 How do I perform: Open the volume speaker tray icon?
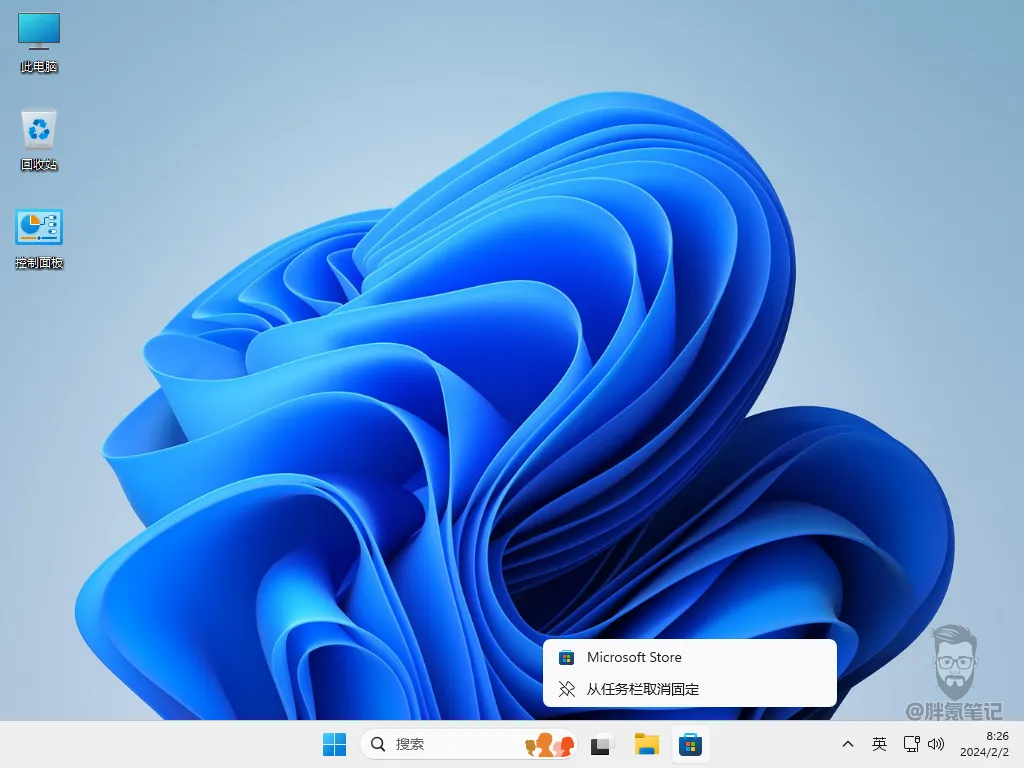click(x=936, y=744)
